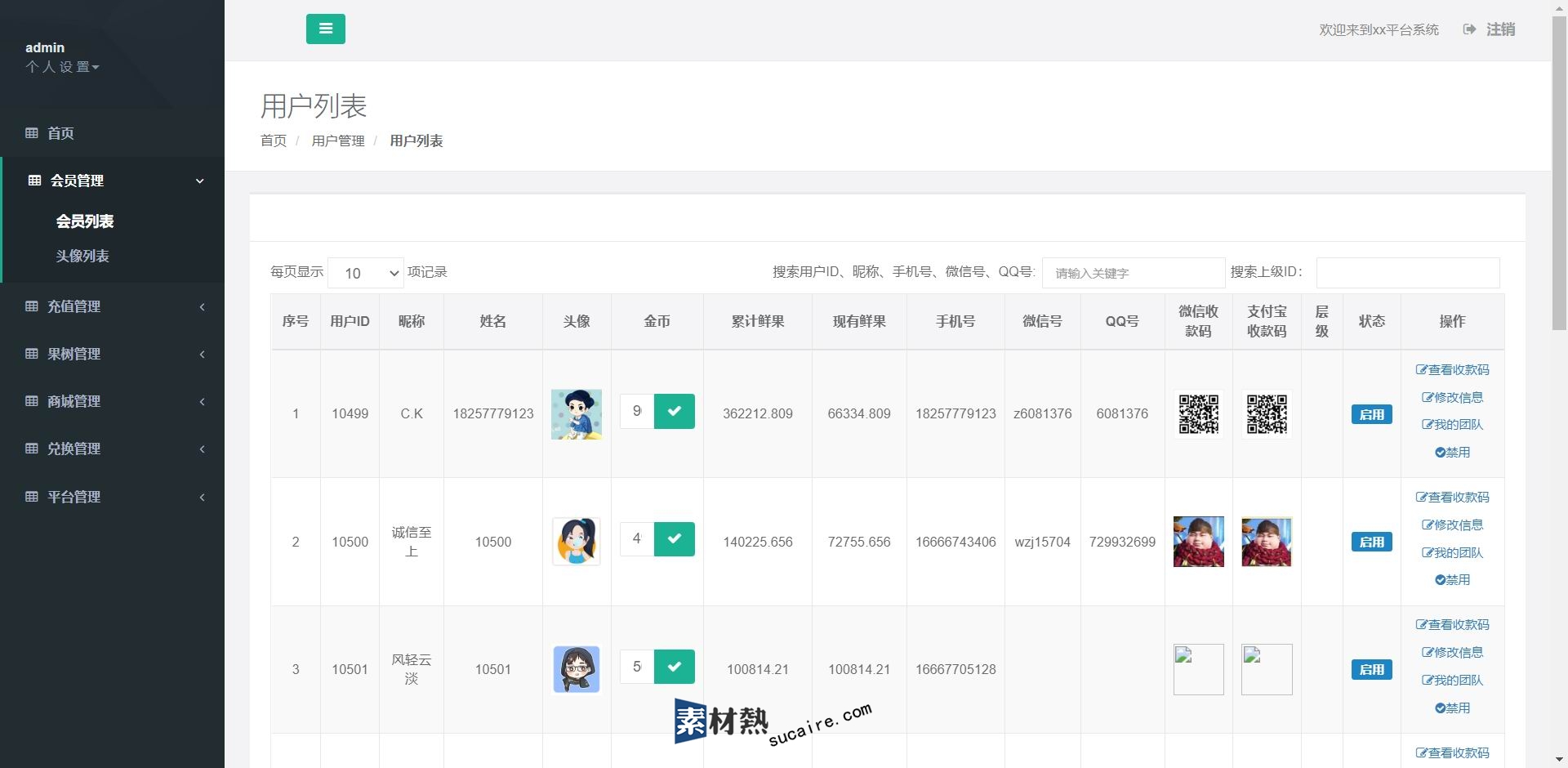Click broken Alipay image for user 10501
Viewport: 1568px width, 768px height.
tap(1267, 669)
